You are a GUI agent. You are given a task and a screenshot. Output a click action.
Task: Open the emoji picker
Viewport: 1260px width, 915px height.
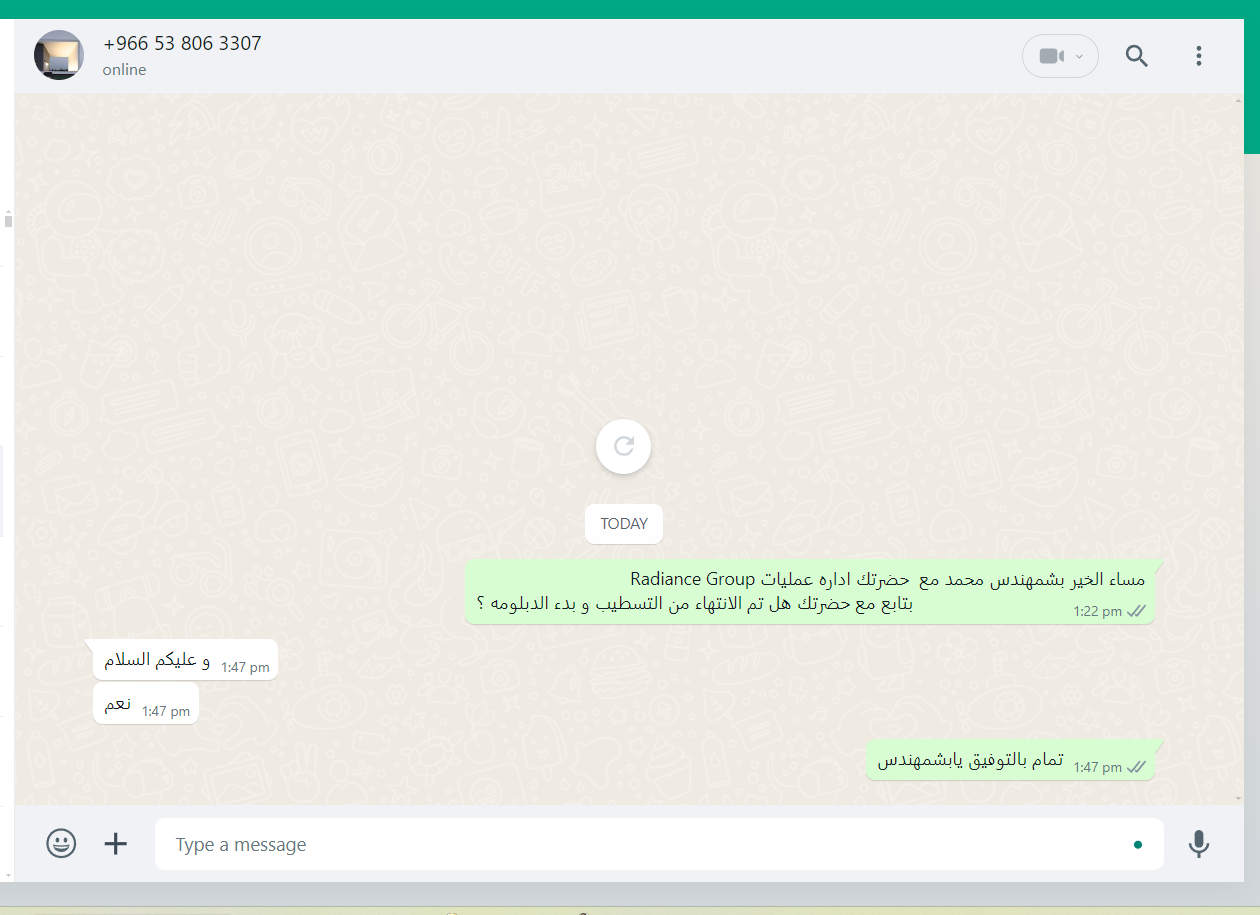[x=61, y=844]
